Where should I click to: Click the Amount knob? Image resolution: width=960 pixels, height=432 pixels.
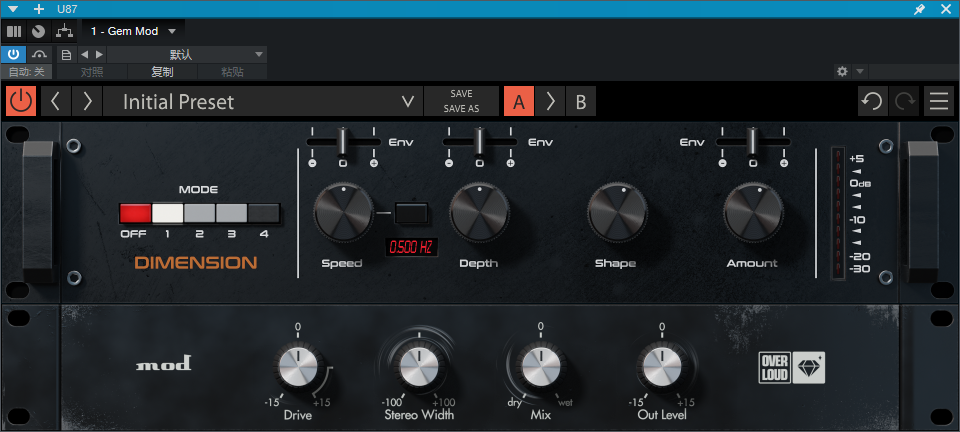[753, 212]
